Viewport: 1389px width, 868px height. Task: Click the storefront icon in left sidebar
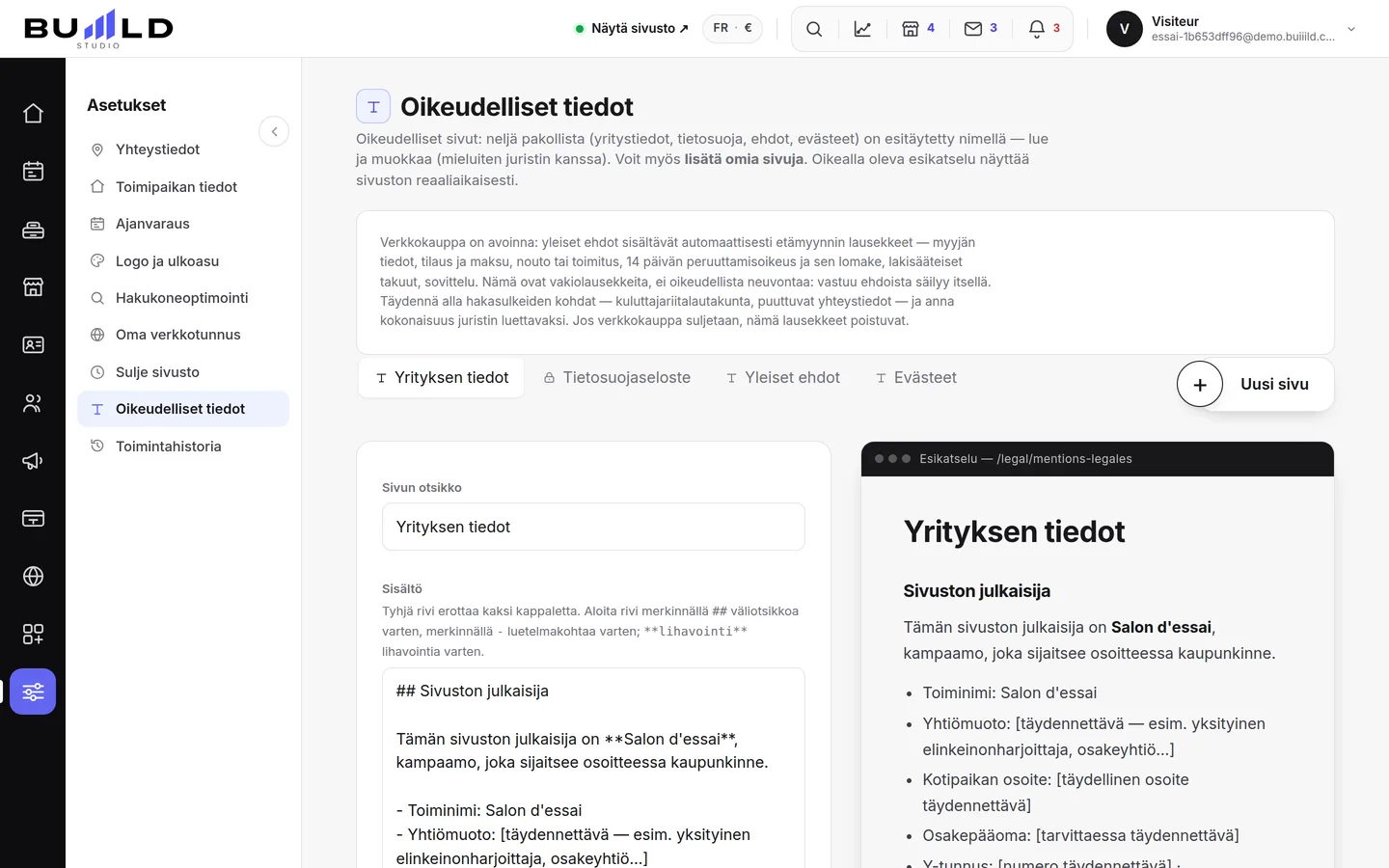(x=33, y=287)
